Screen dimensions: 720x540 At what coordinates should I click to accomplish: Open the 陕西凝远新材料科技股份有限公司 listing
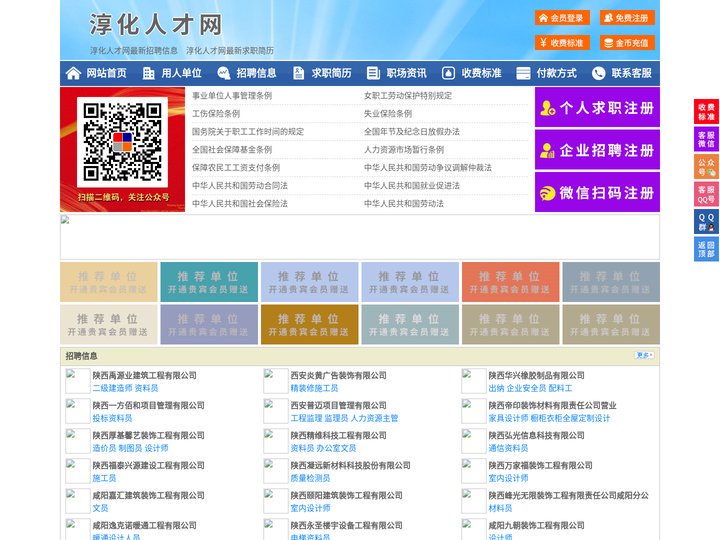(350, 465)
